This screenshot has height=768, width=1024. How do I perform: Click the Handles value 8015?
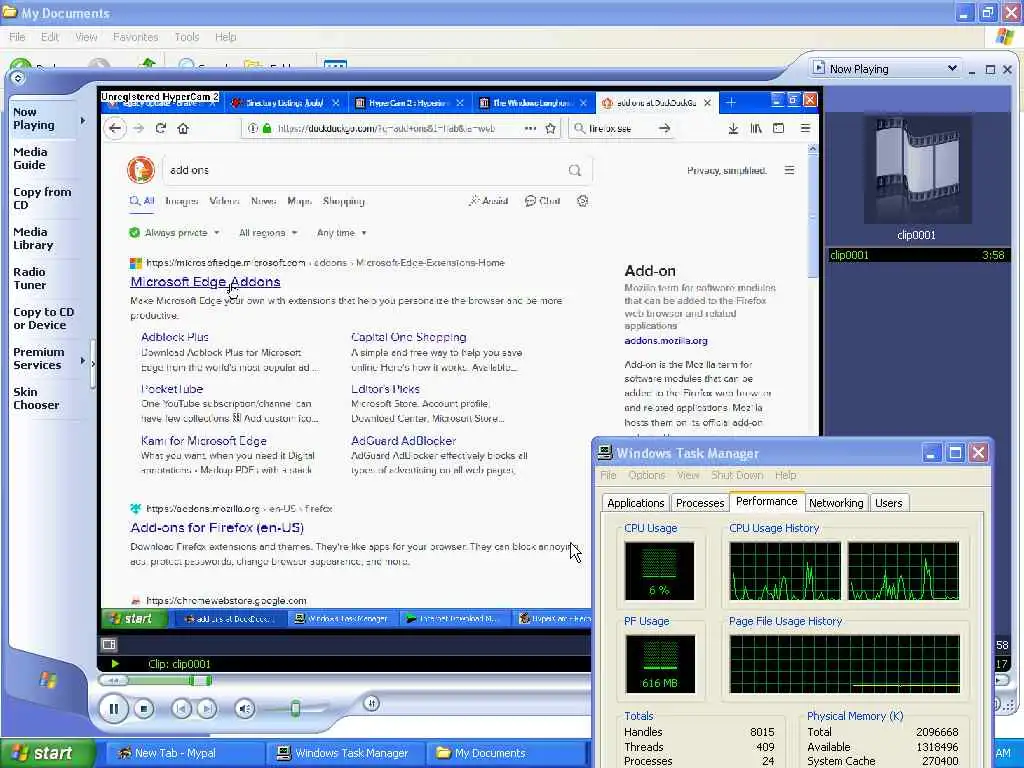coord(762,732)
